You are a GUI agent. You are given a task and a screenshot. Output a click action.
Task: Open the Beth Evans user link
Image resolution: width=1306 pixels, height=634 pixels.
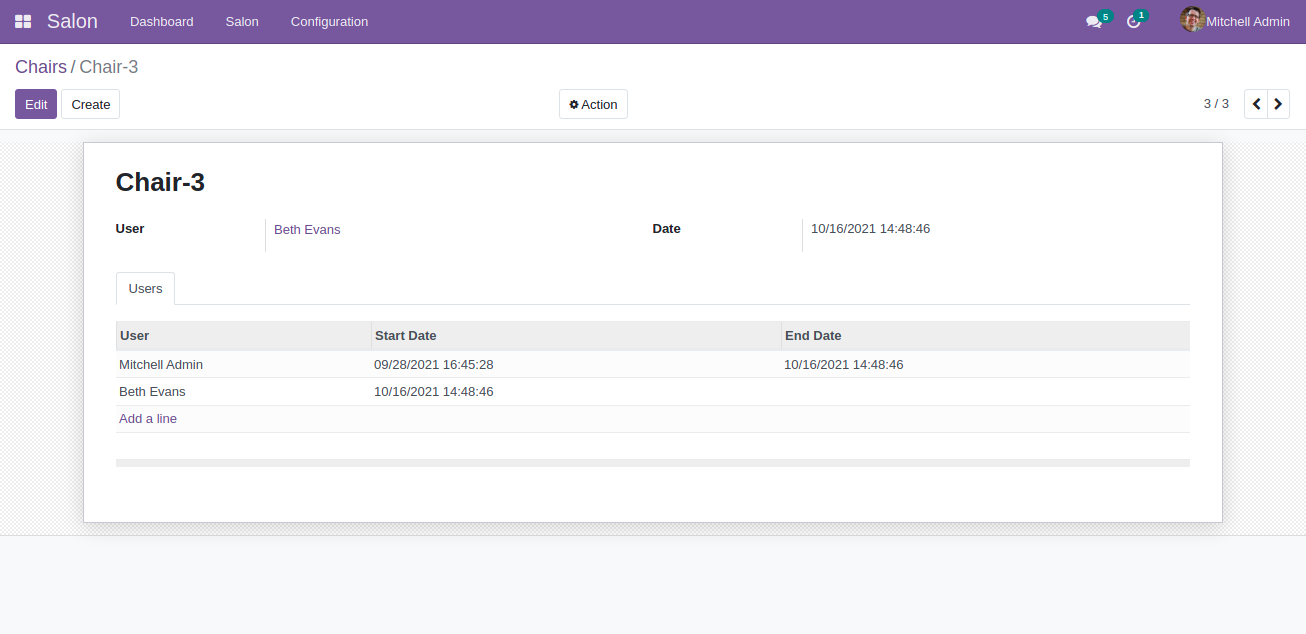coord(307,230)
